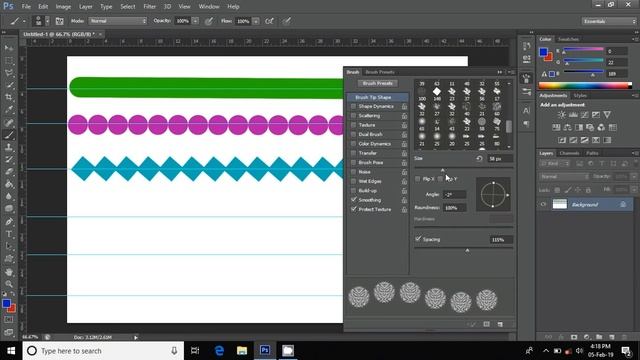Open the Character panel icon
Viewport: 640px width, 360px height.
[x=527, y=110]
